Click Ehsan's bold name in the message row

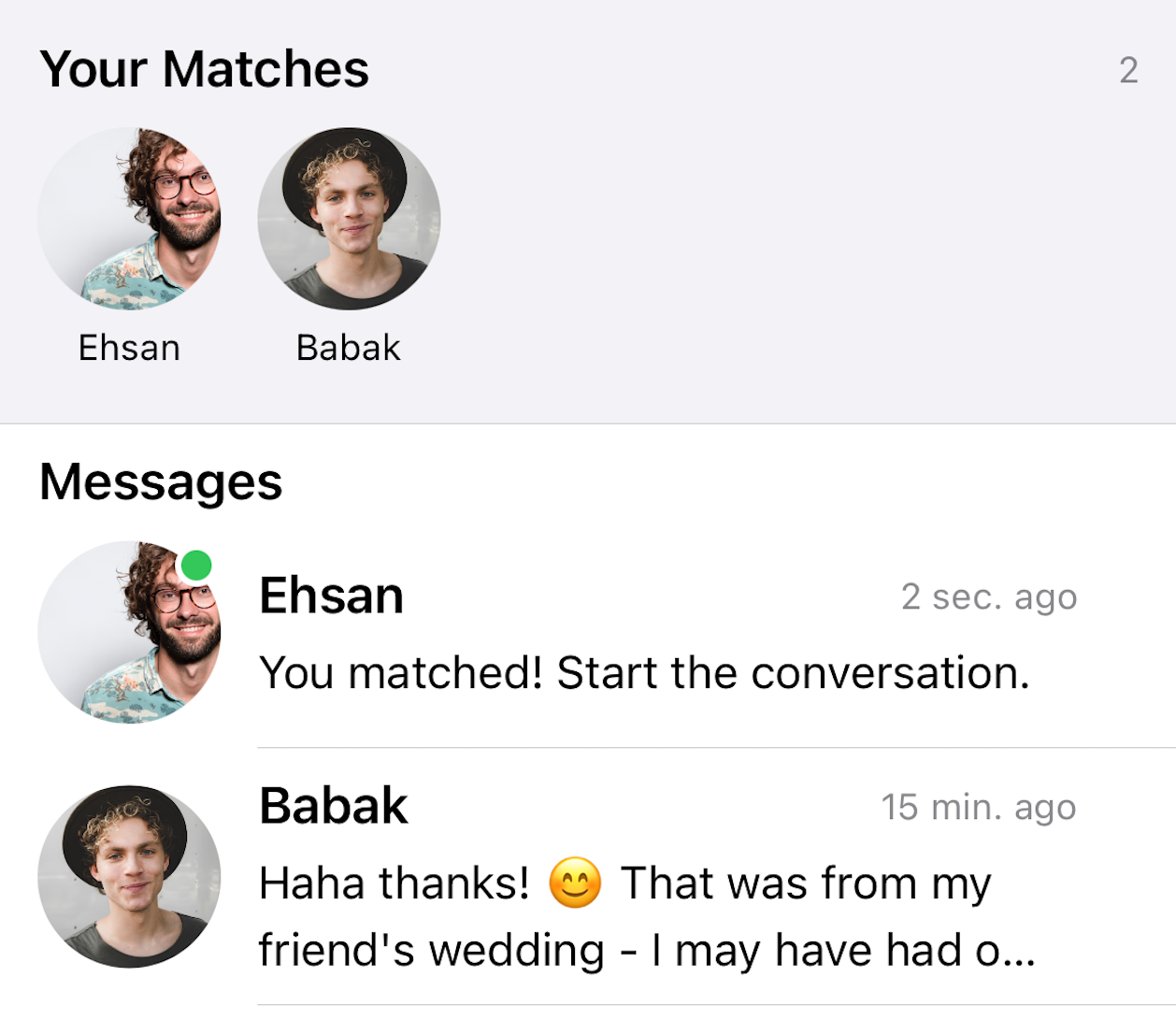pyautogui.click(x=332, y=596)
